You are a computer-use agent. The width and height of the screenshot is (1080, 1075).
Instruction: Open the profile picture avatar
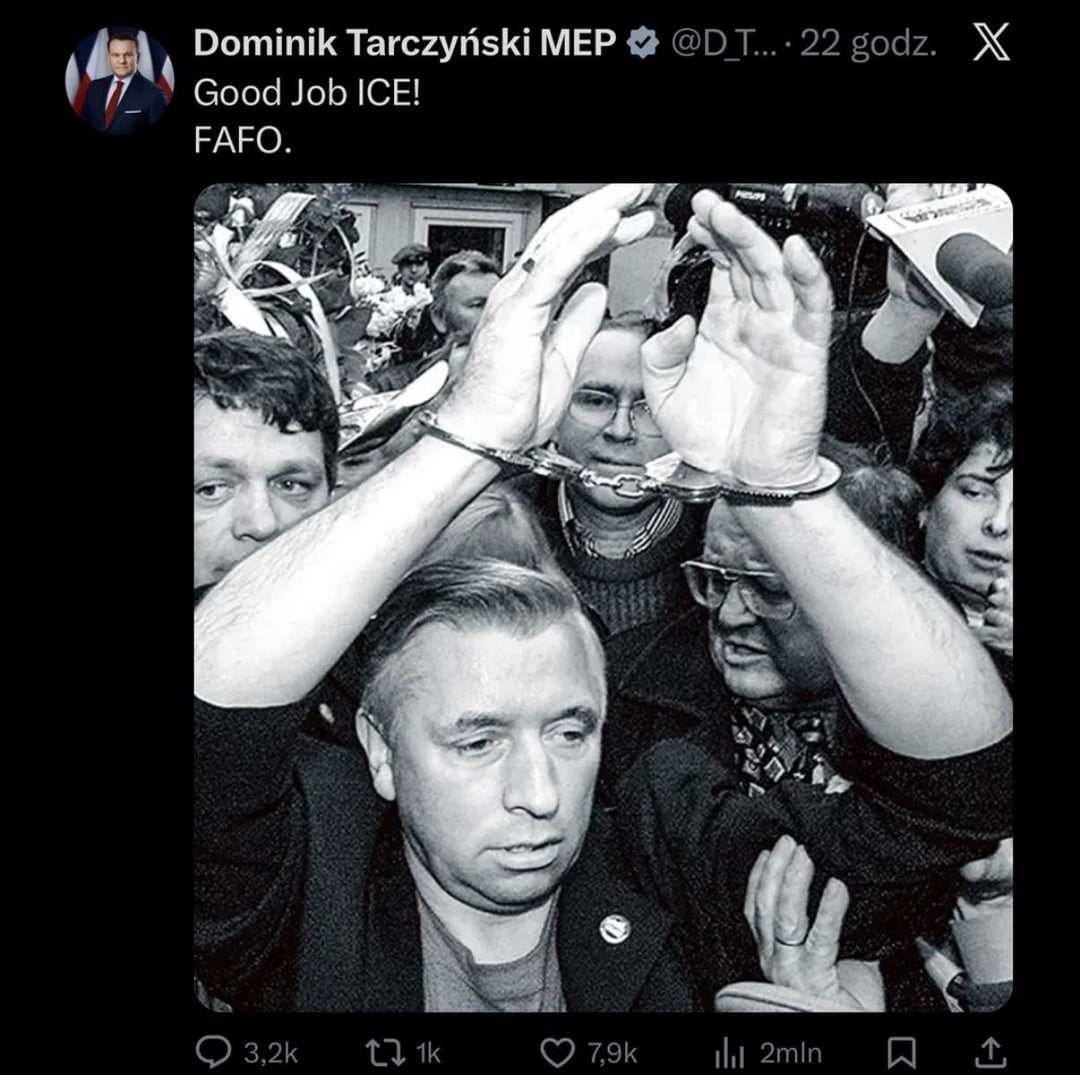(120, 80)
